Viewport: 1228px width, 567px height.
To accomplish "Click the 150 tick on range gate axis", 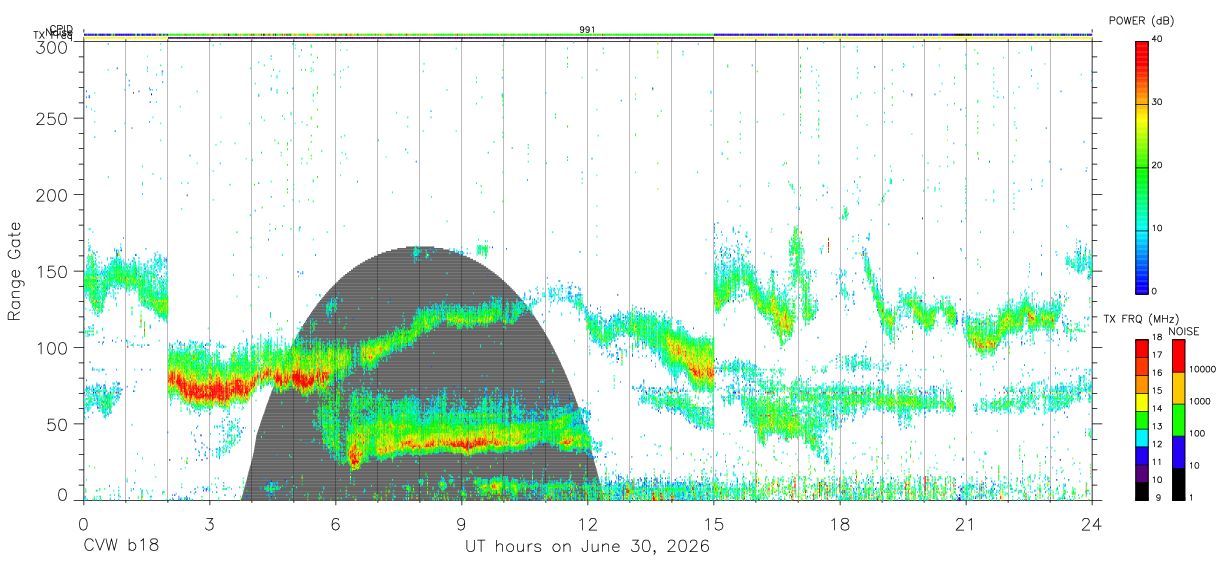I will pyautogui.click(x=52, y=271).
